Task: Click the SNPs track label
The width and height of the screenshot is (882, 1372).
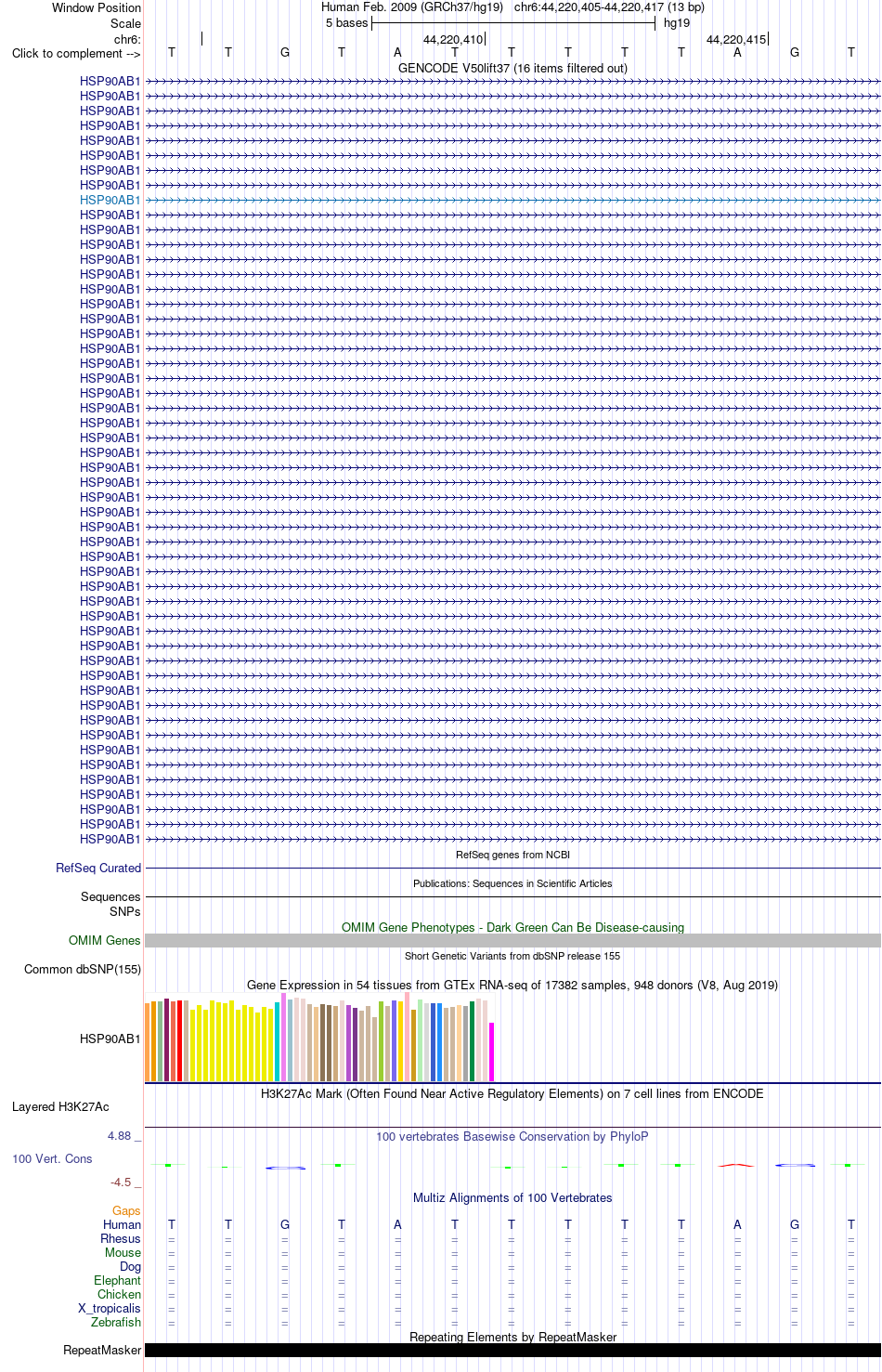Action: [x=125, y=911]
